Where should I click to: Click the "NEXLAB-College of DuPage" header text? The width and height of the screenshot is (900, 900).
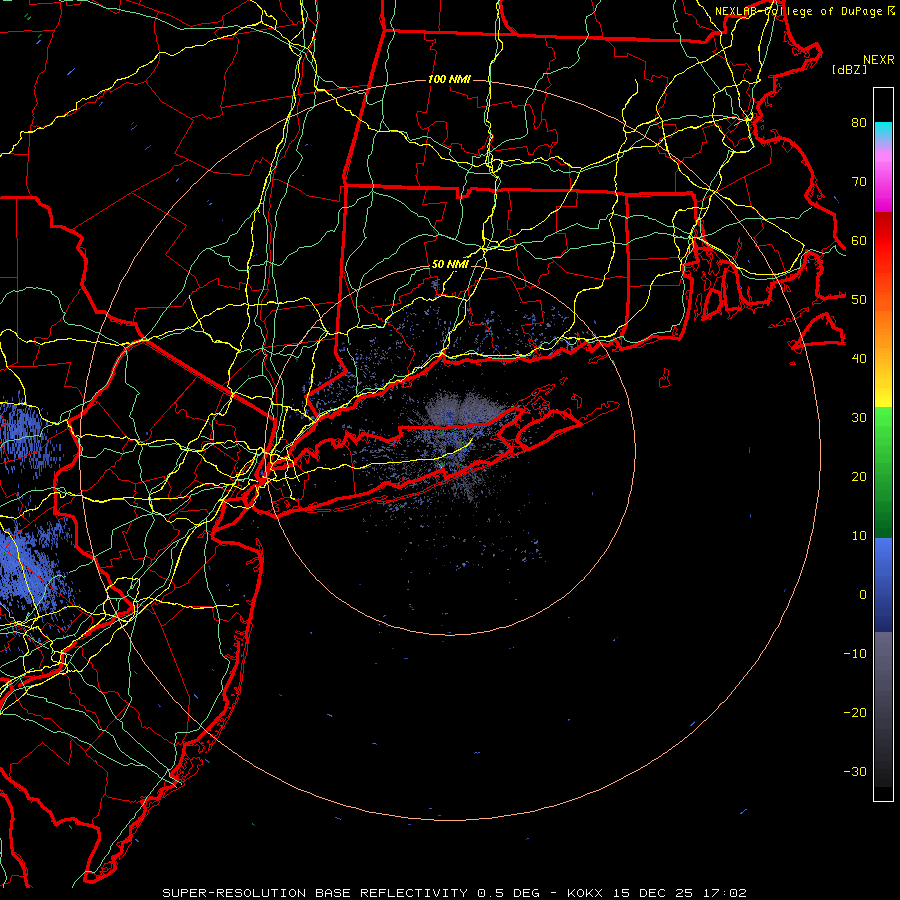pos(799,11)
